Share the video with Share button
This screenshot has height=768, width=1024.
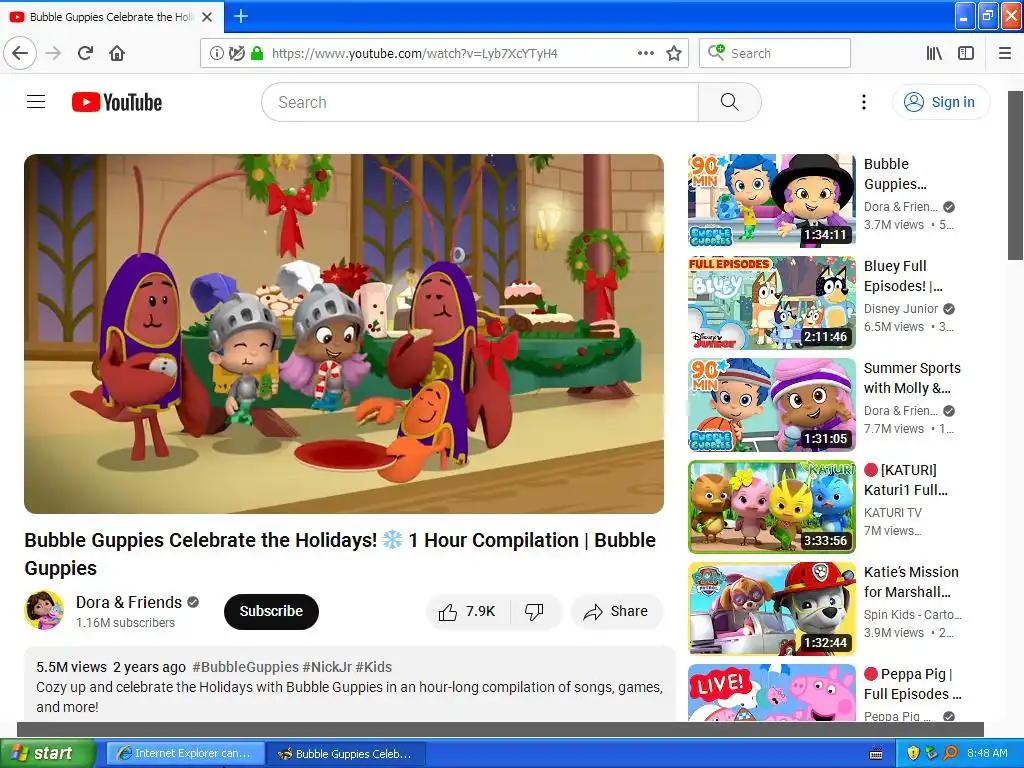[616, 611]
